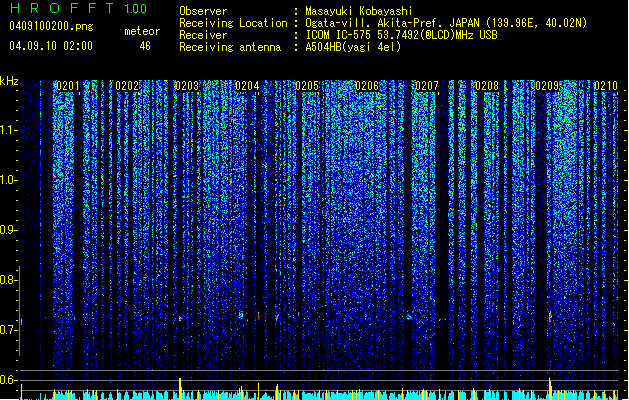
Task: Click the 0201 time marker
Action: [67, 86]
